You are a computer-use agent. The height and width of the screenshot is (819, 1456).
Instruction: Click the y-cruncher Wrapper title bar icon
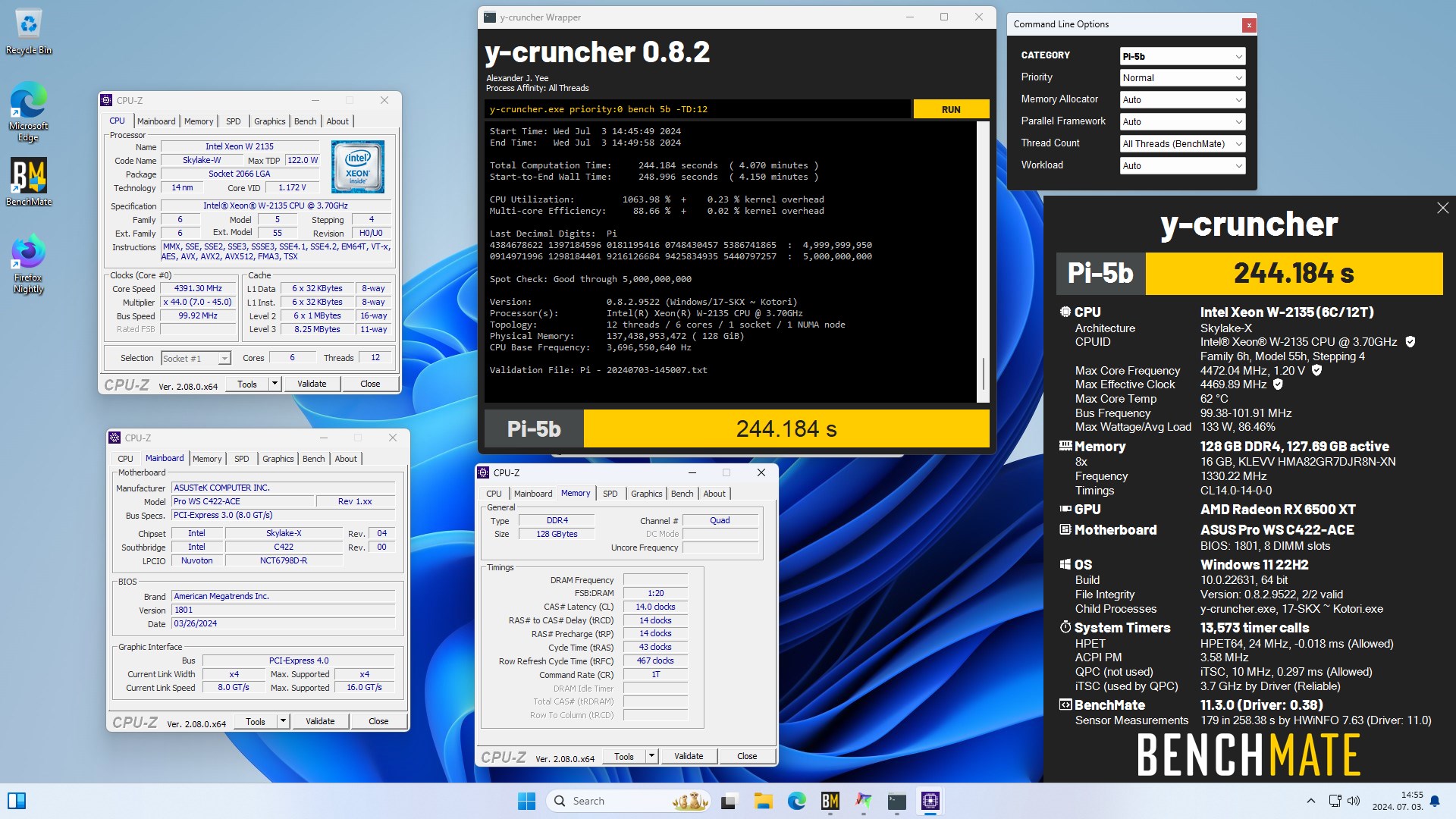click(x=490, y=17)
